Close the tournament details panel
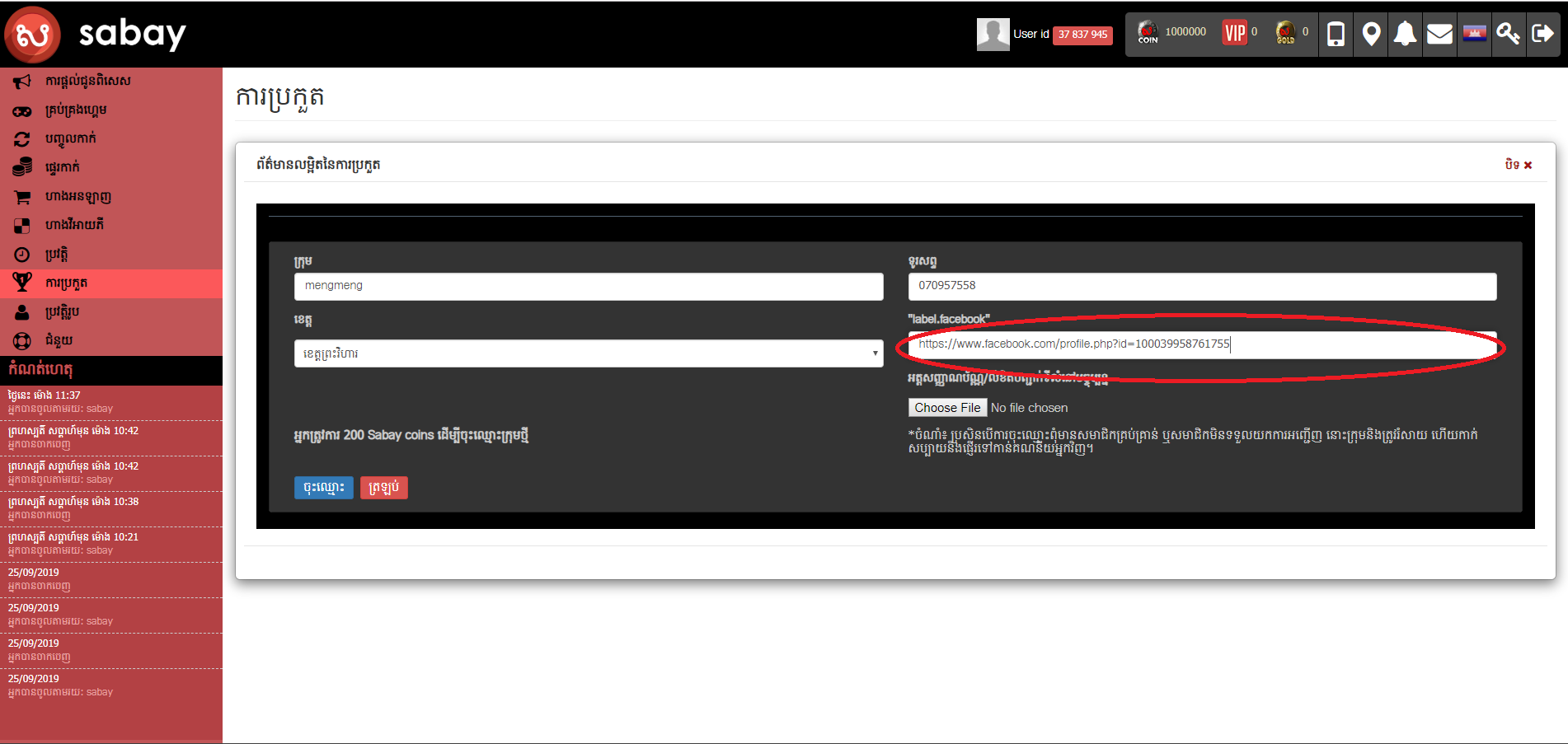 point(1518,165)
